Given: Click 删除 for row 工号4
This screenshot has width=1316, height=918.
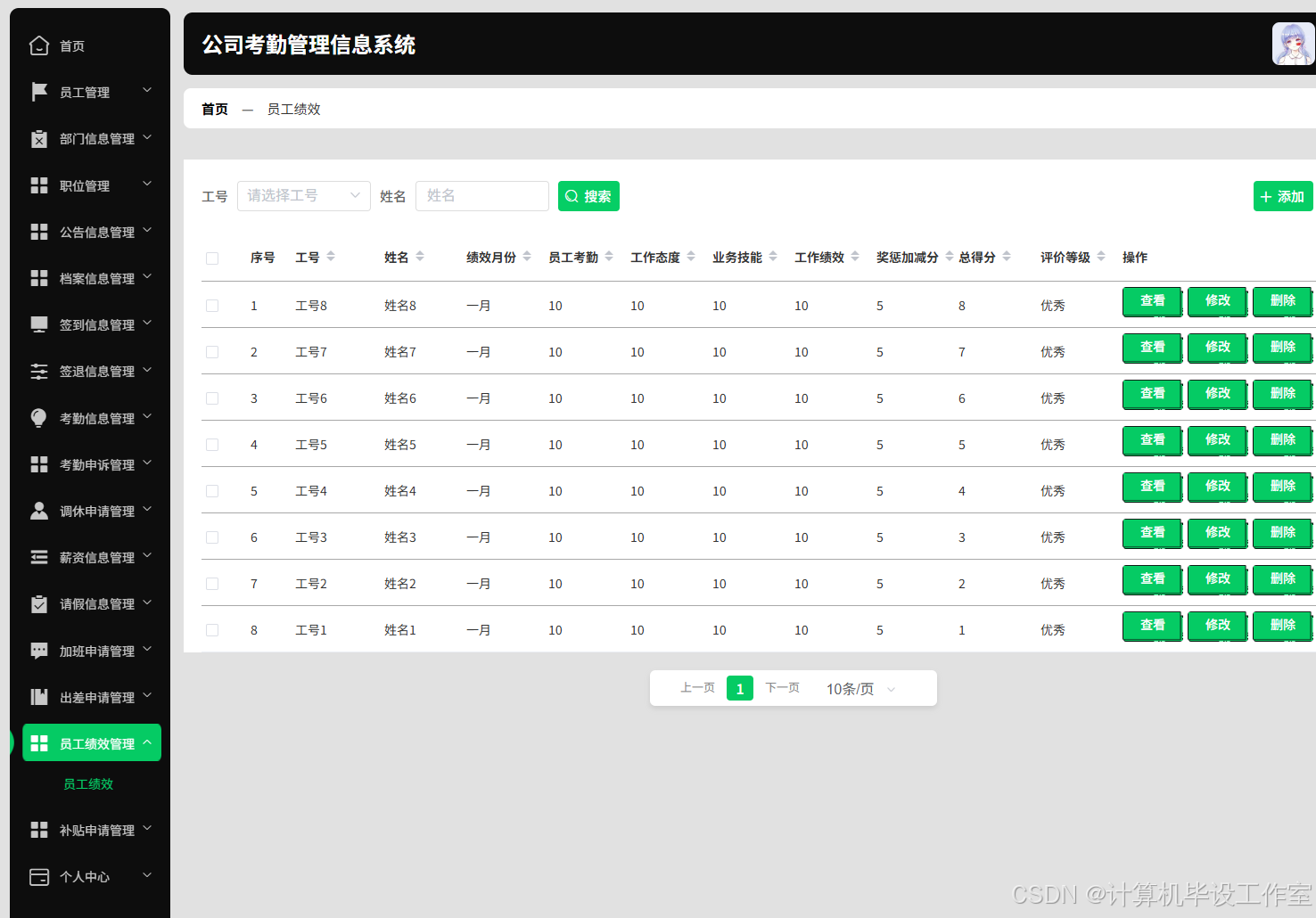Looking at the screenshot, I should (1282, 487).
